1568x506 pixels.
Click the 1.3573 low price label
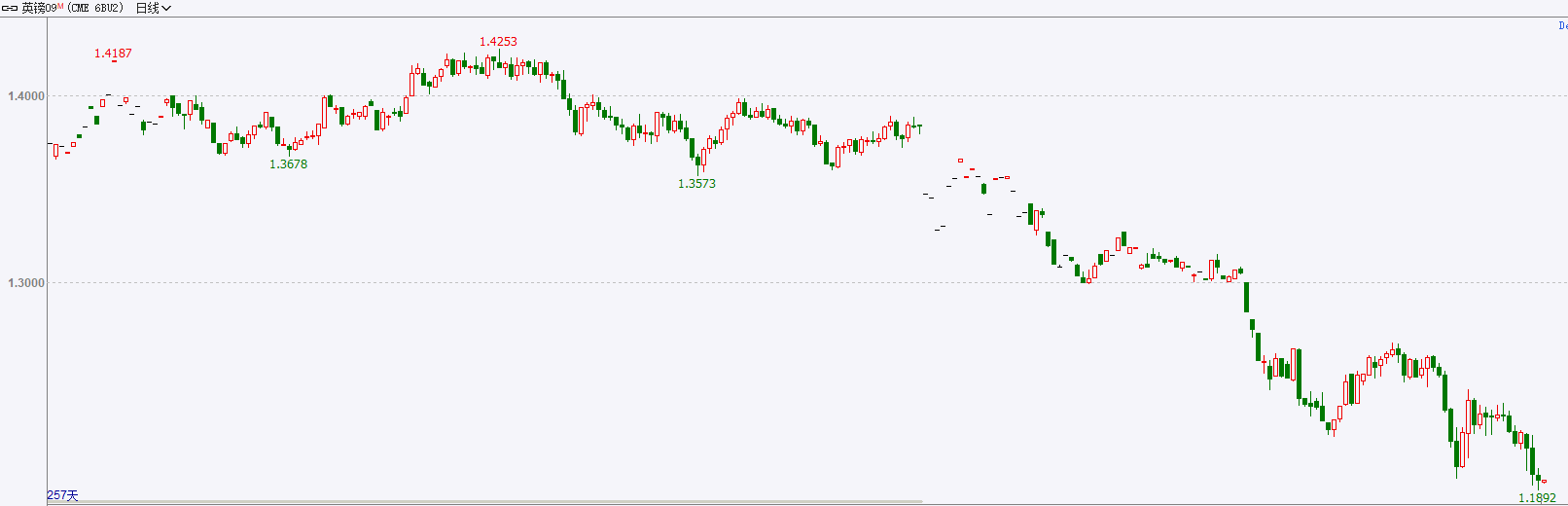tap(696, 184)
